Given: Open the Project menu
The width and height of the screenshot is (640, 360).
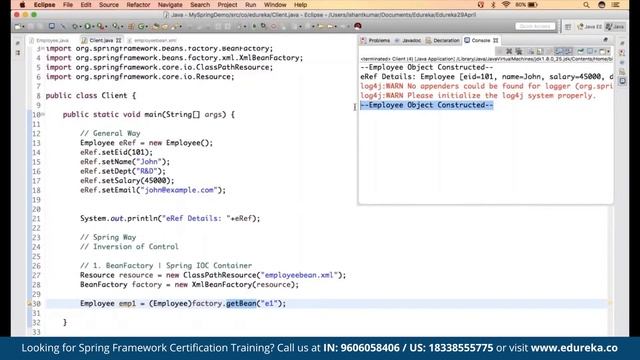Looking at the screenshot, I should point(227,5).
